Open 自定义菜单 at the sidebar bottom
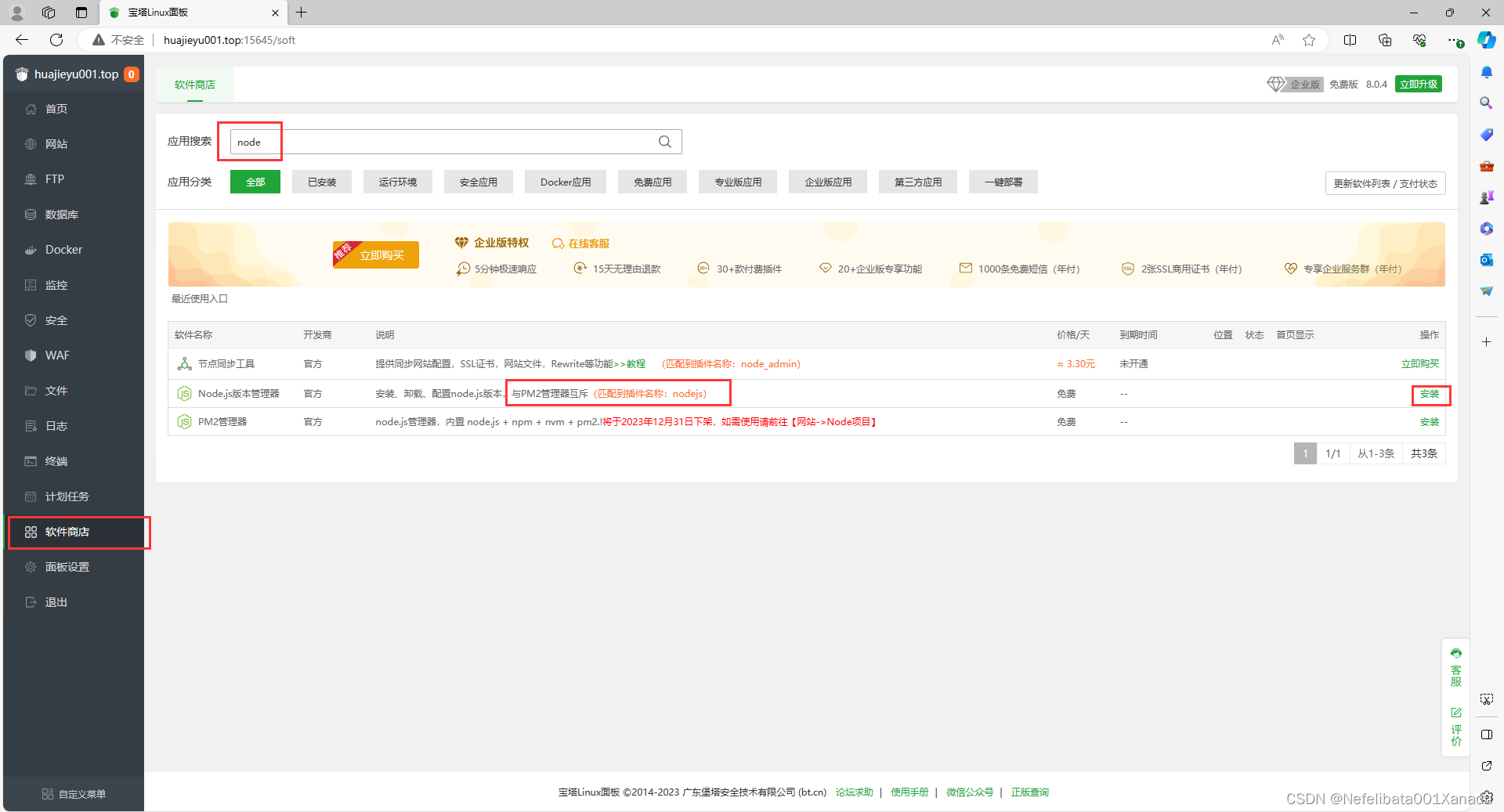This screenshot has height=812, width=1504. tap(74, 794)
